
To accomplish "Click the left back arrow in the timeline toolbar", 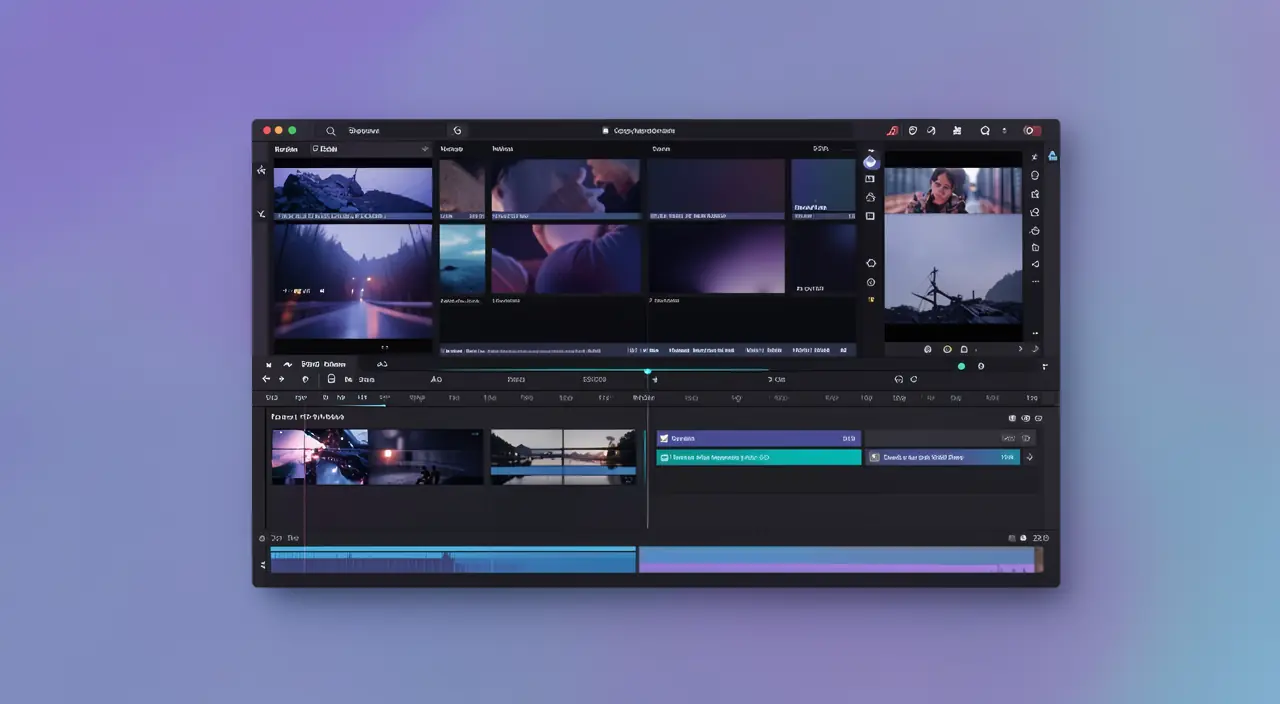I will coord(266,379).
